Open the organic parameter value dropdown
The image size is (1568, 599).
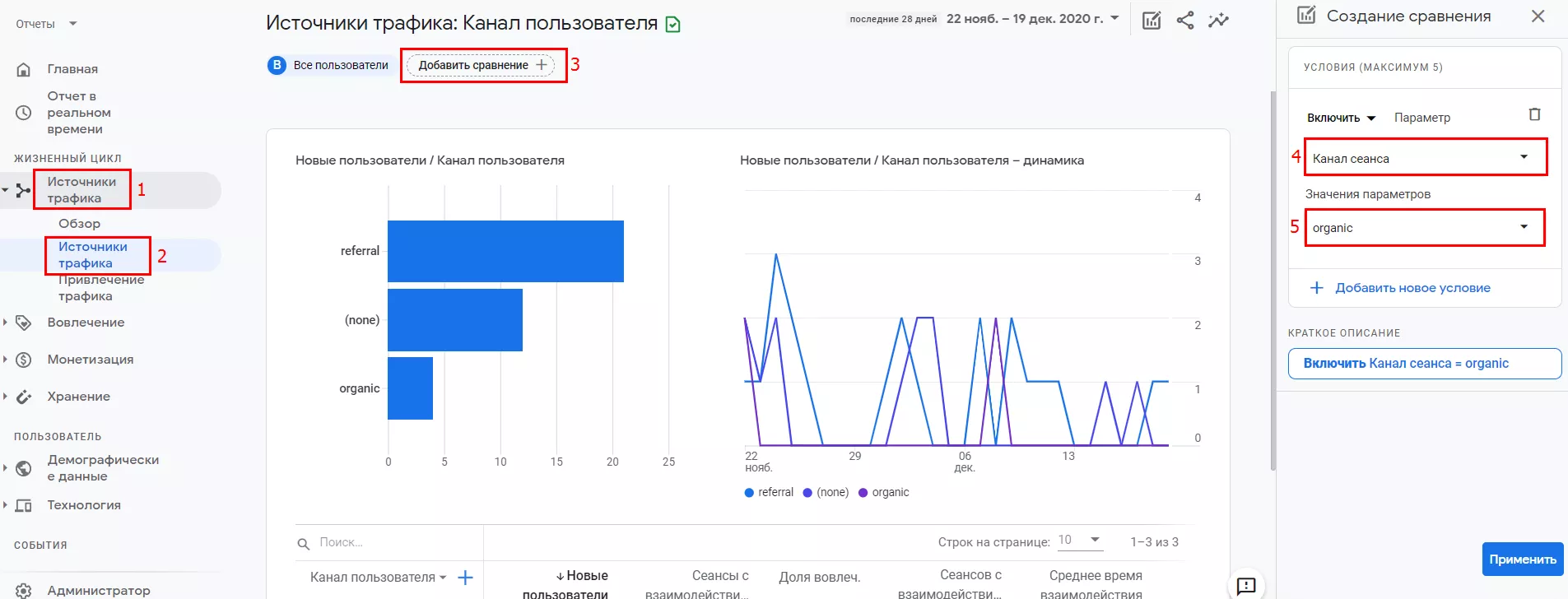coord(1424,228)
